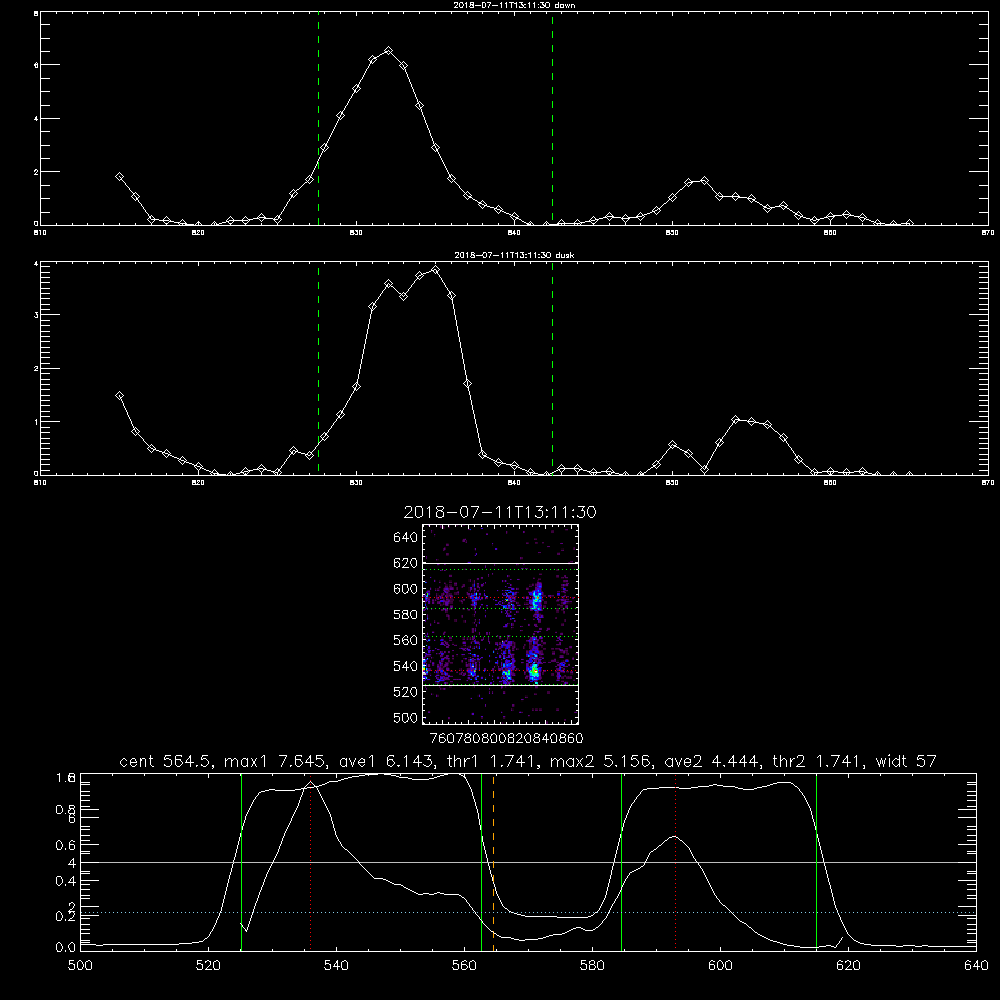Click the left green dashed line in dawn plot
This screenshot has height=1000, width=1000.
click(x=318, y=119)
